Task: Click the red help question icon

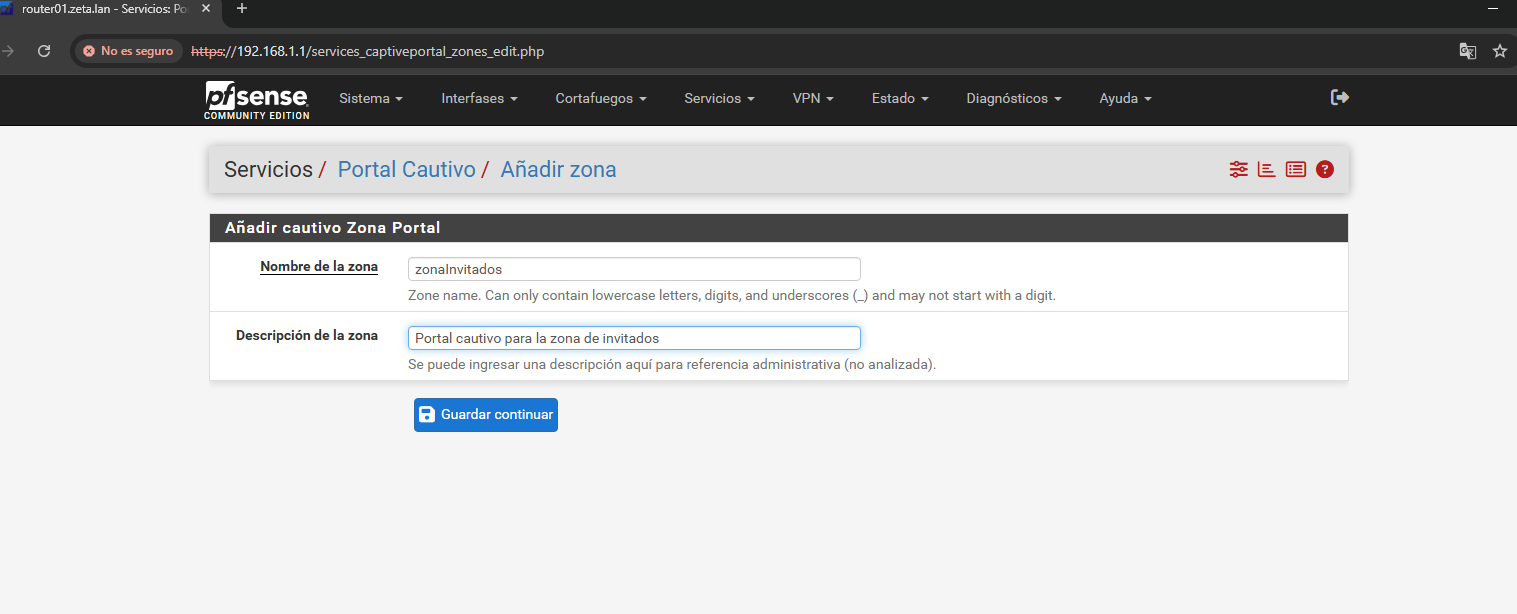Action: tap(1325, 169)
